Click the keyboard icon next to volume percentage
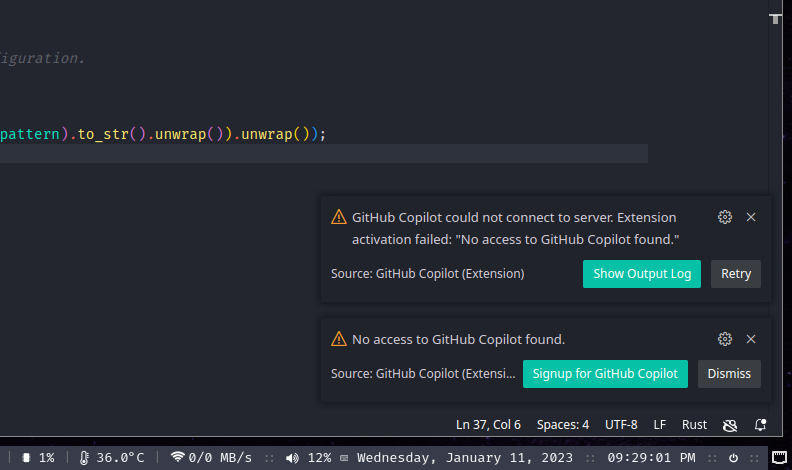This screenshot has height=470, width=792. point(344,458)
